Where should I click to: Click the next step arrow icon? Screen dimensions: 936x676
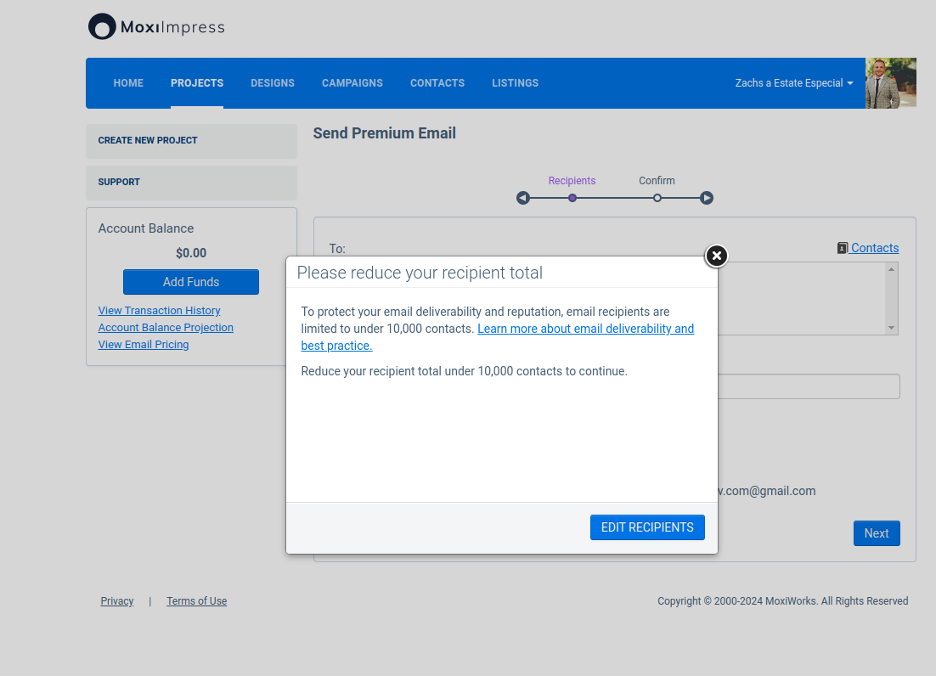click(x=707, y=198)
